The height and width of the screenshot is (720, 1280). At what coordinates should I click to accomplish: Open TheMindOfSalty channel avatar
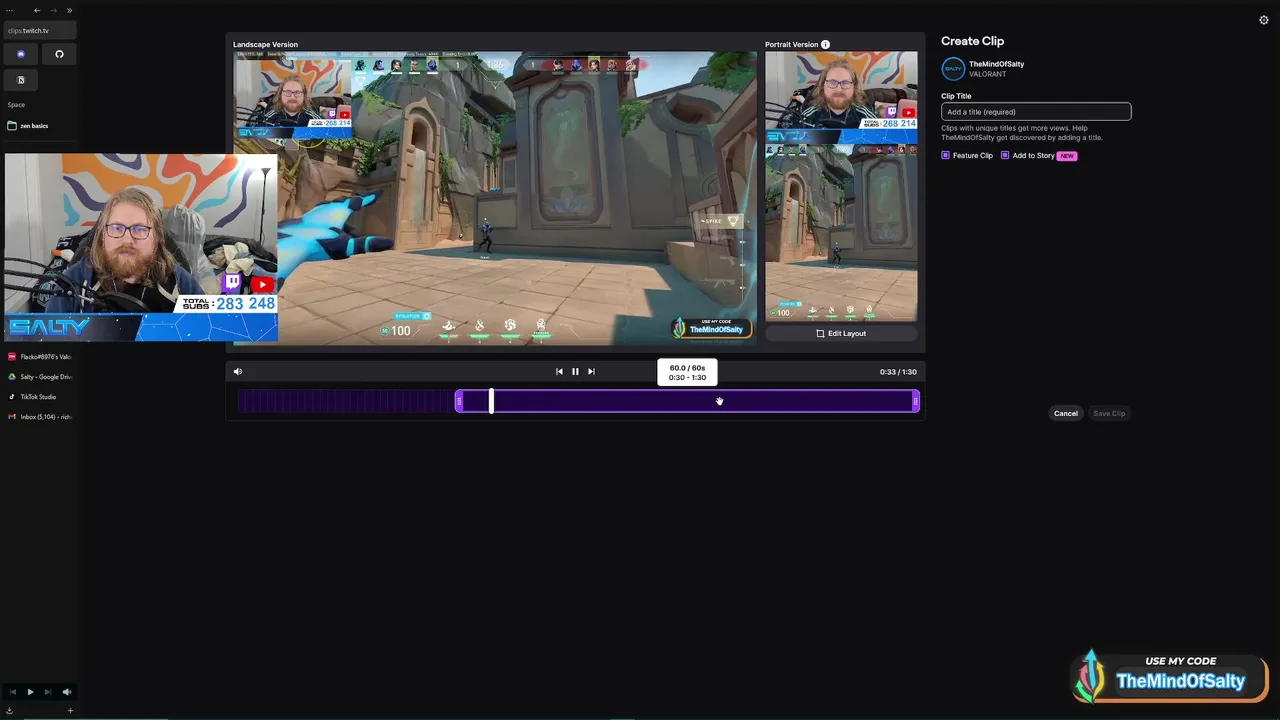point(953,69)
